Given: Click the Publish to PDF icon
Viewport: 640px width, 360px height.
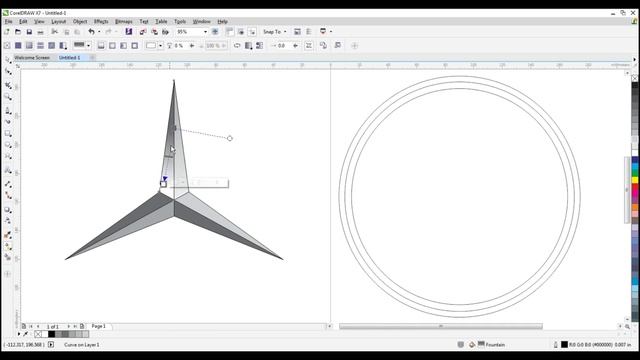Looking at the screenshot, I should point(165,31).
